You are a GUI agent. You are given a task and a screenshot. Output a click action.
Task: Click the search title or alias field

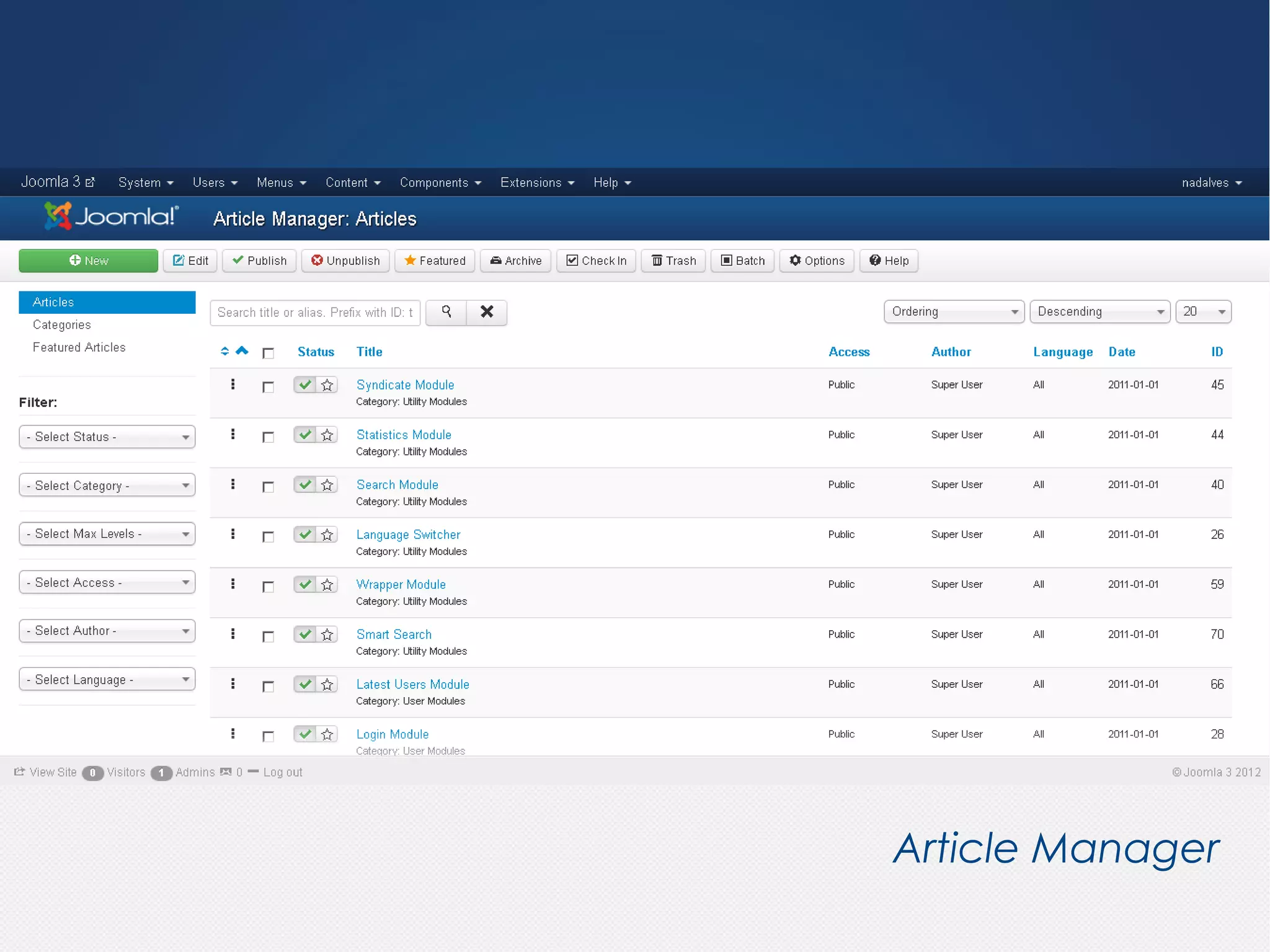pyautogui.click(x=315, y=313)
